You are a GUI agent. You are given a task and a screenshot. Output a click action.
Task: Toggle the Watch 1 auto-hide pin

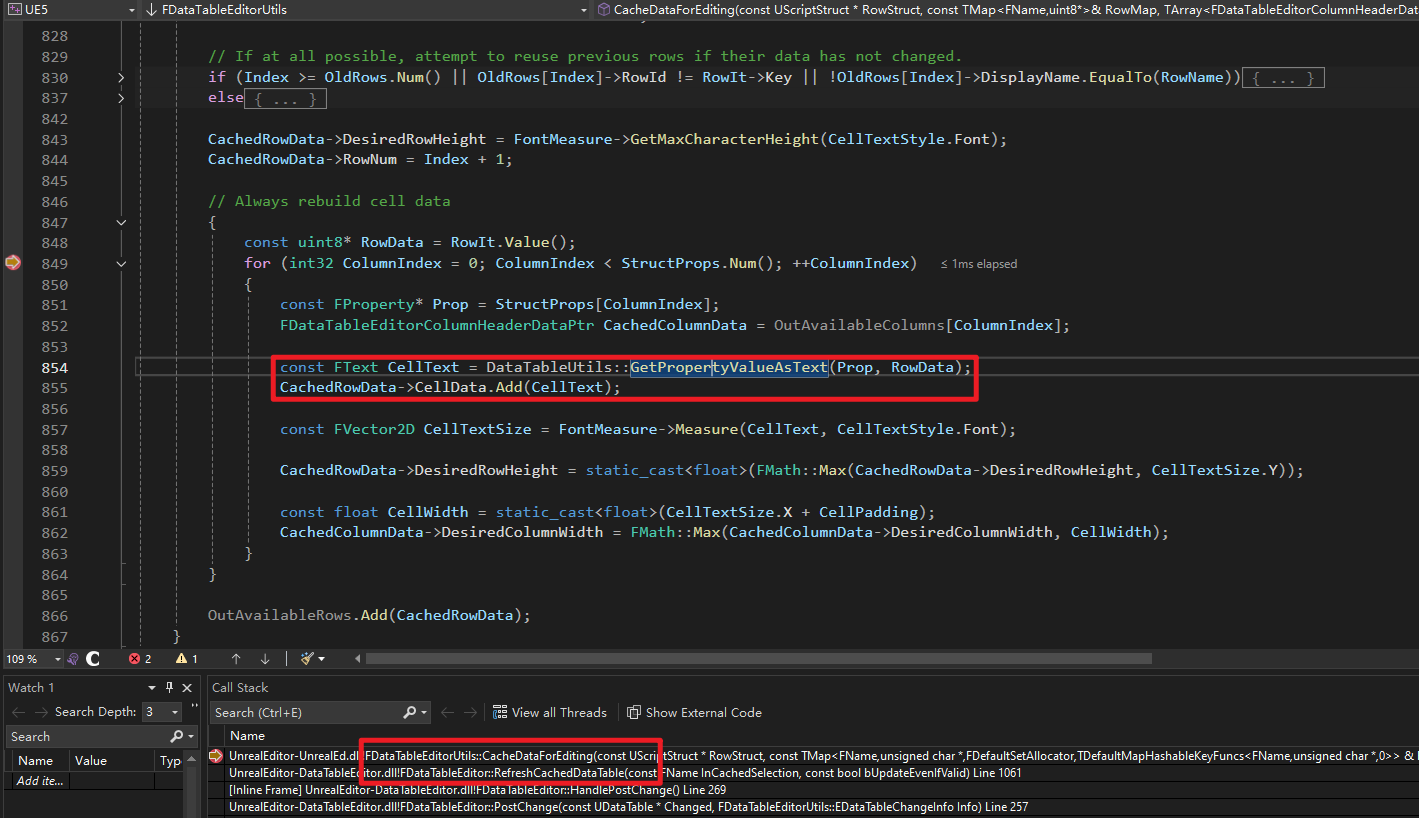point(170,687)
